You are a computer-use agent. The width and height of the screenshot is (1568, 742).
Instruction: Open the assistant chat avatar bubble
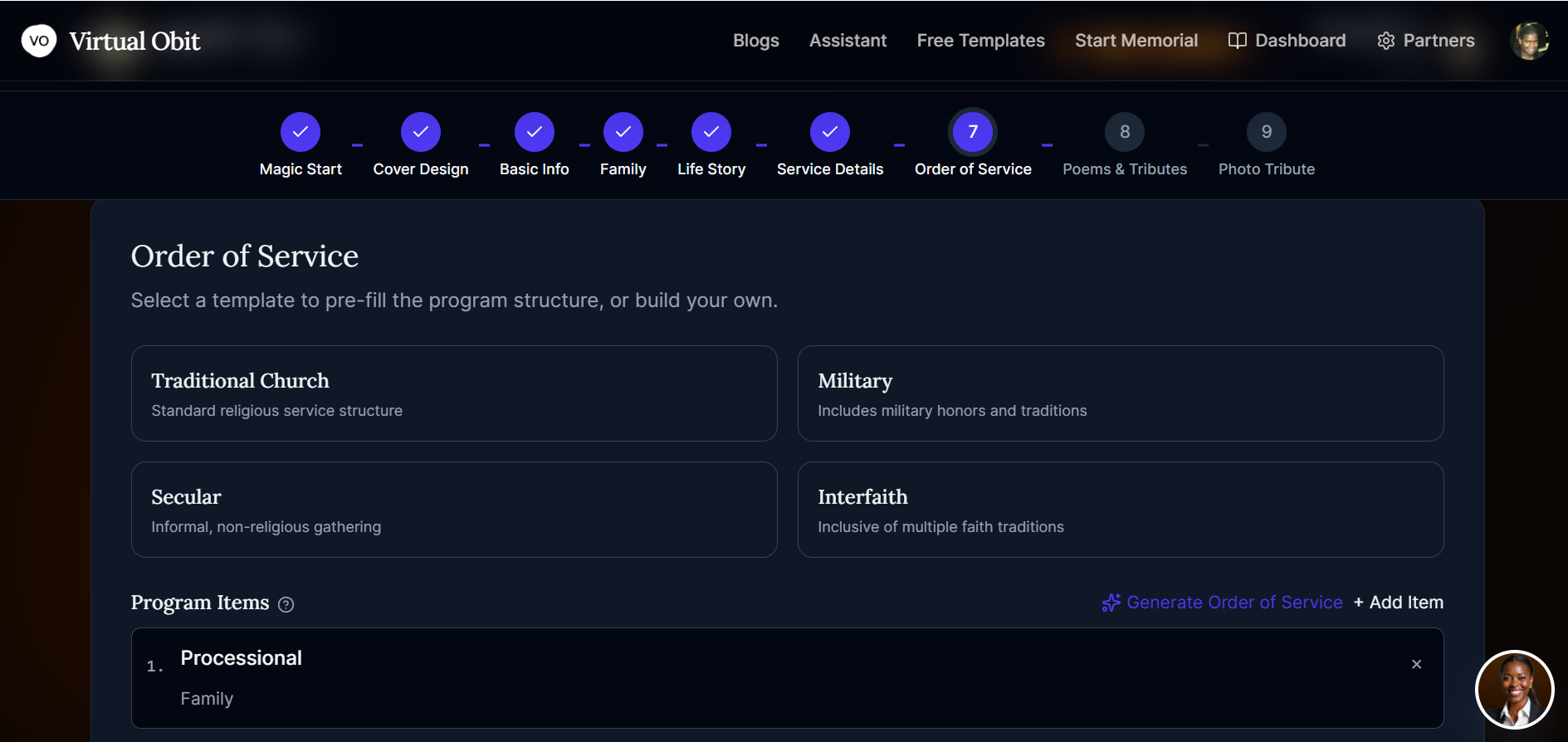click(1514, 689)
